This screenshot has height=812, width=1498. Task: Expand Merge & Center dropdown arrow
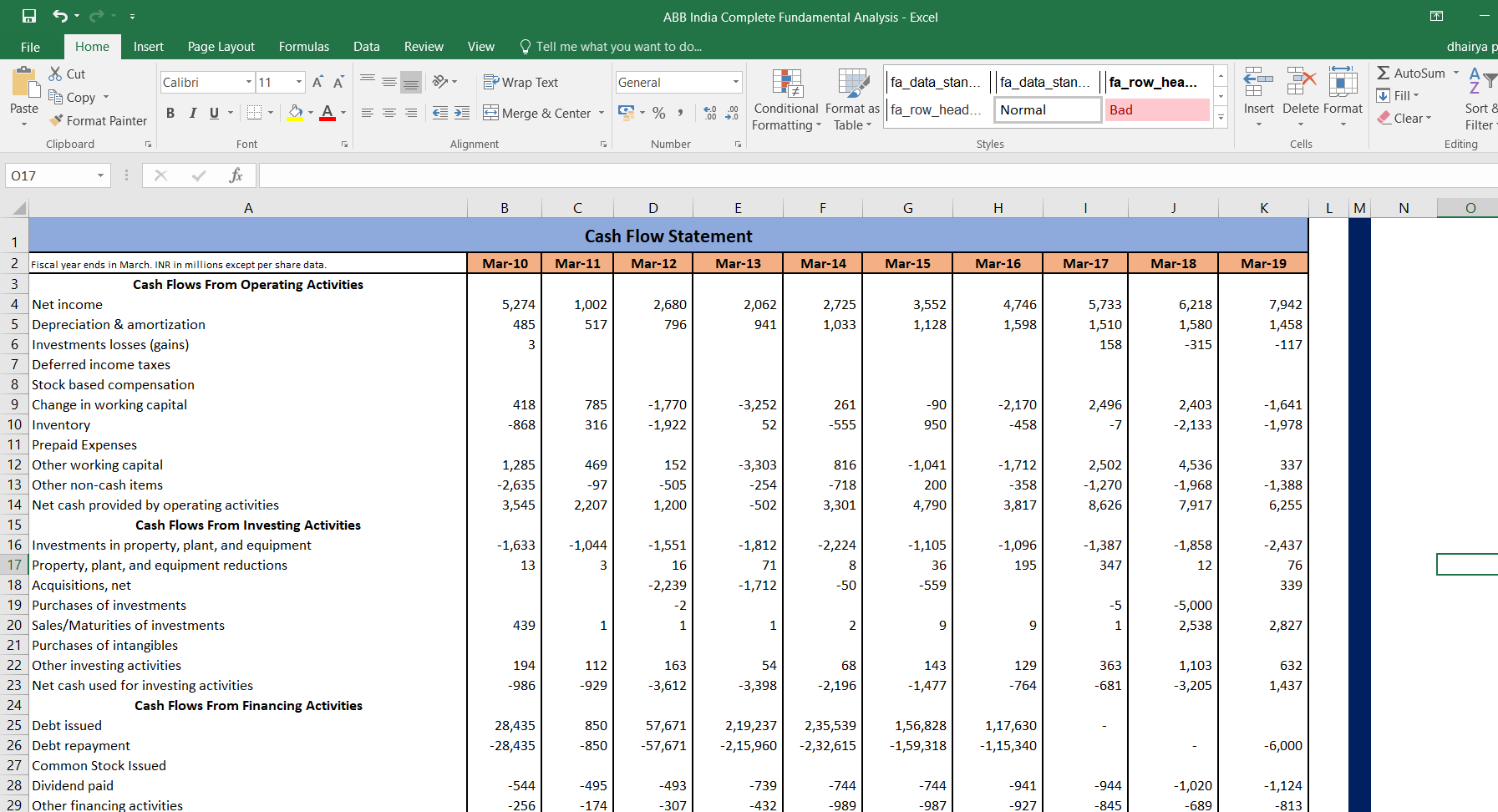(x=602, y=113)
